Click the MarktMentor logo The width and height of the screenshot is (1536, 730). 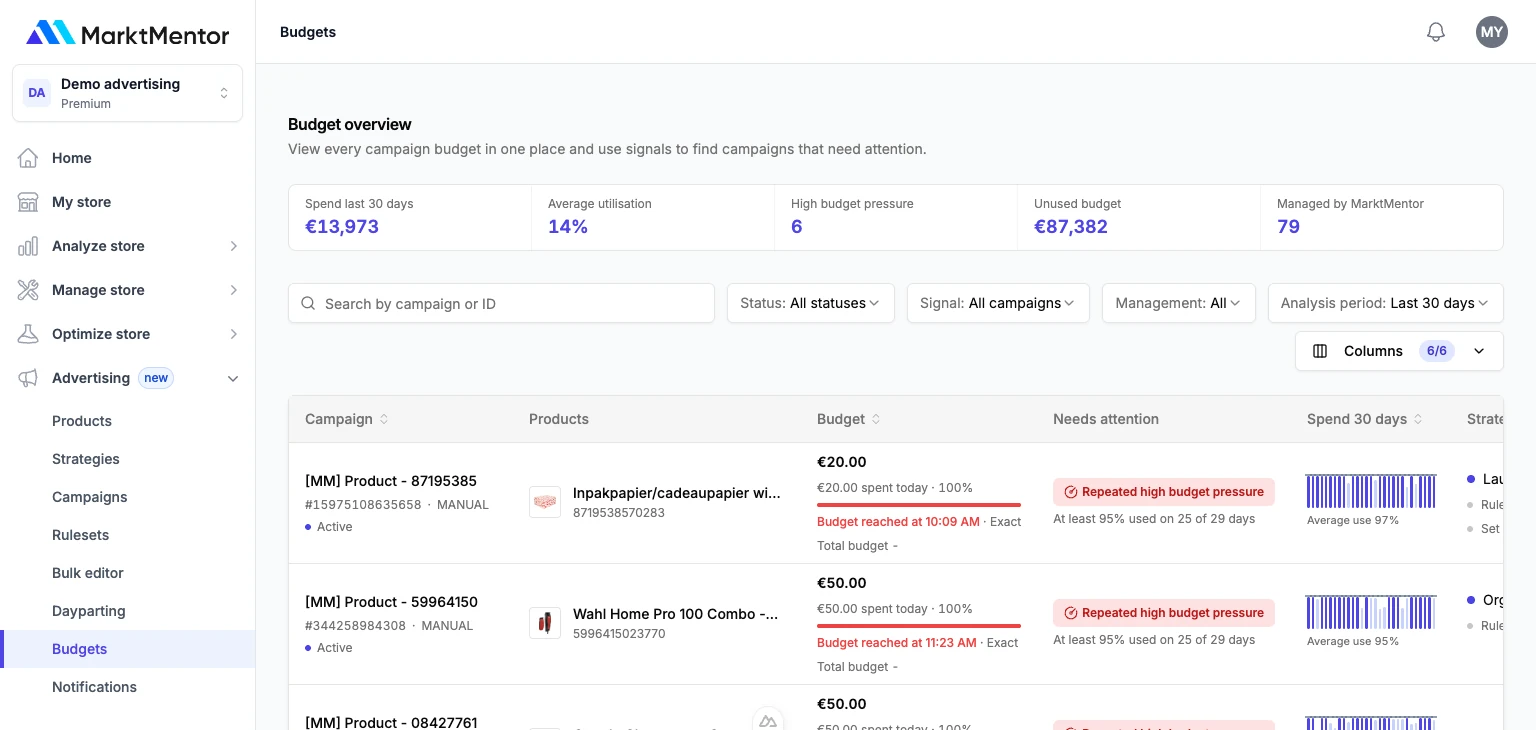coord(127,33)
